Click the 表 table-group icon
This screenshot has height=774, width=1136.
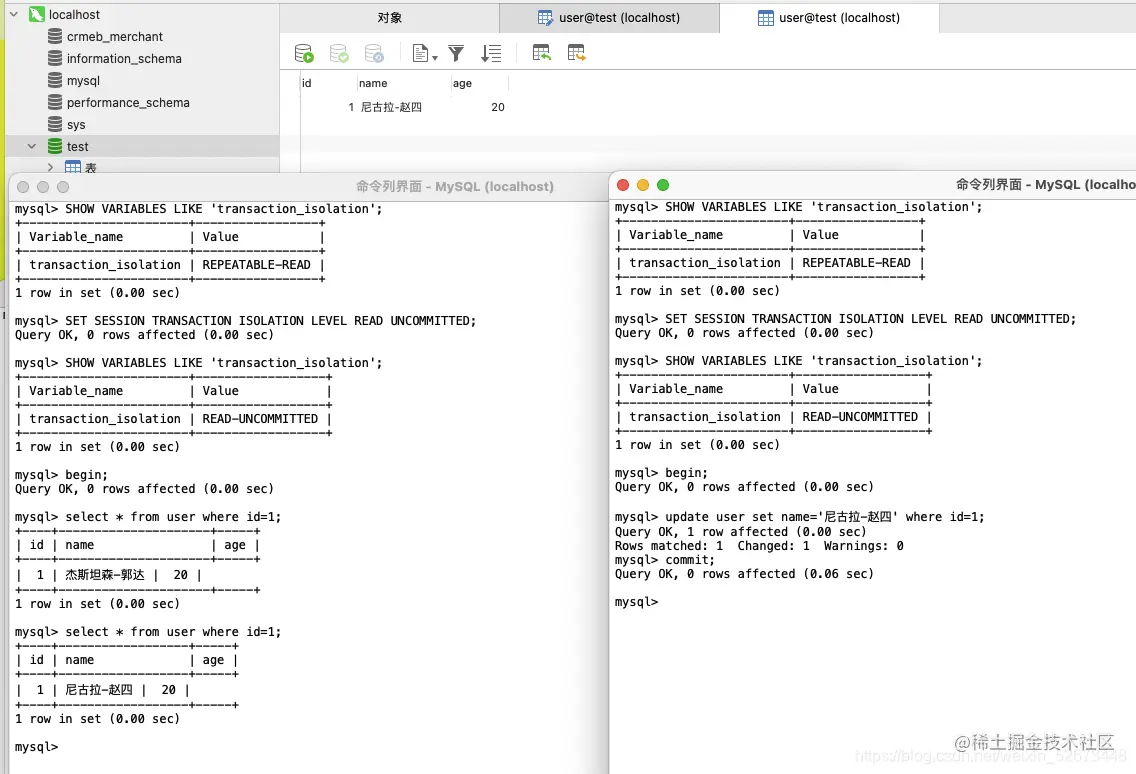point(73,167)
